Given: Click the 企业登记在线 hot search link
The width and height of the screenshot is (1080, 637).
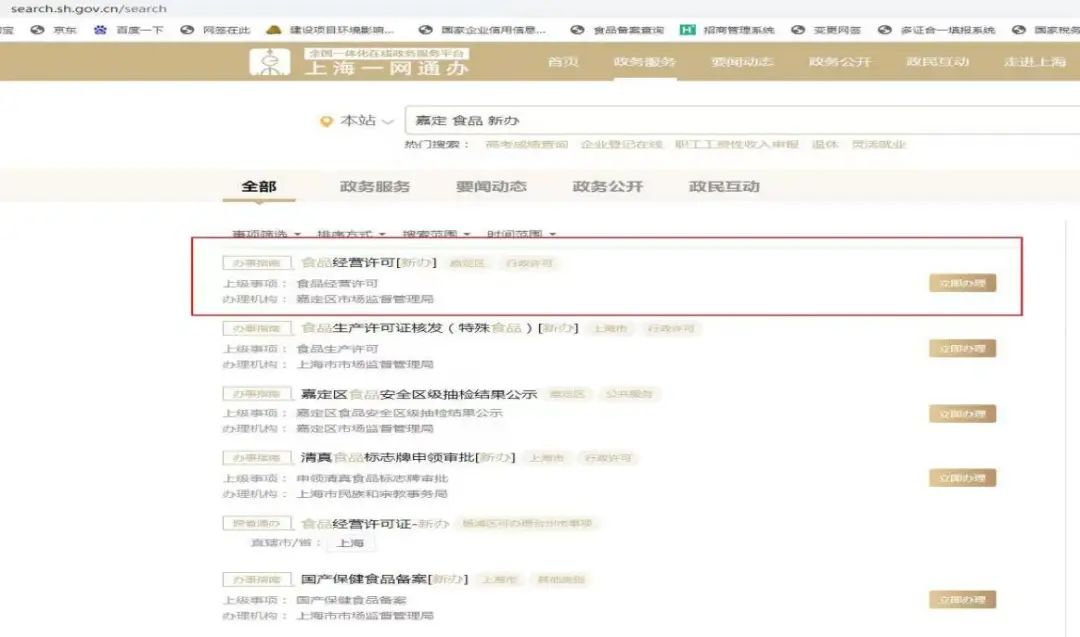Looking at the screenshot, I should [x=621, y=145].
